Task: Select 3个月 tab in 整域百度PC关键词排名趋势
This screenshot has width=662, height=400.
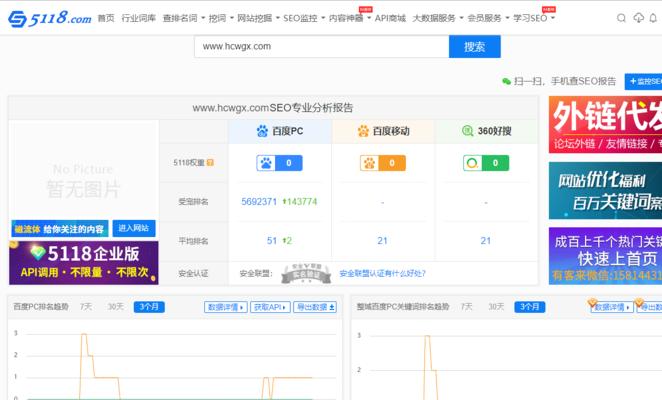Action: [530, 307]
